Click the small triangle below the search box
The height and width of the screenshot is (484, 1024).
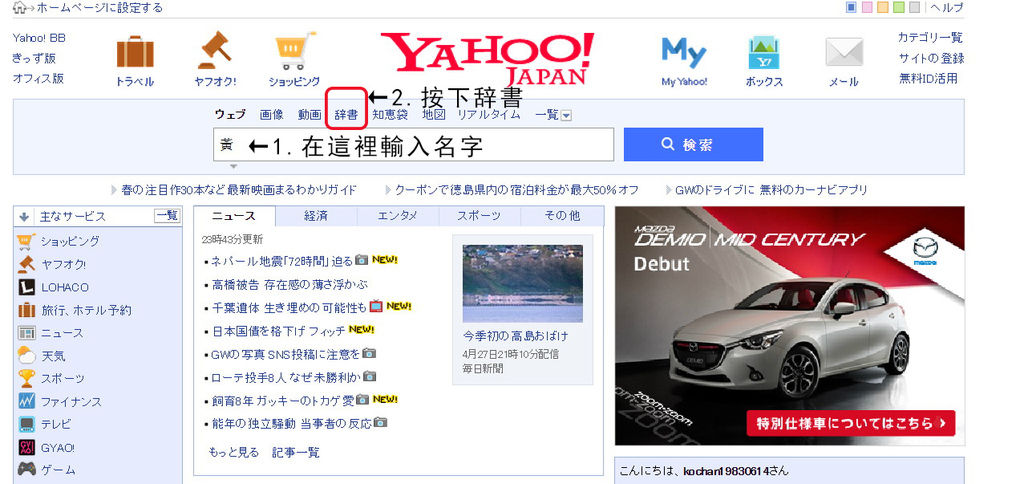point(233,167)
